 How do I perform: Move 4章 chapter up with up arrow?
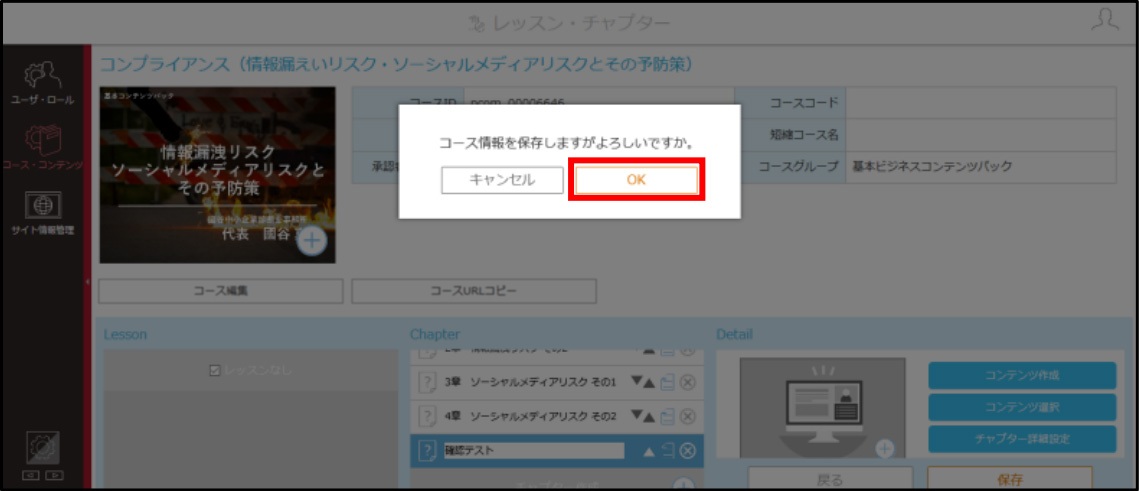(x=649, y=416)
